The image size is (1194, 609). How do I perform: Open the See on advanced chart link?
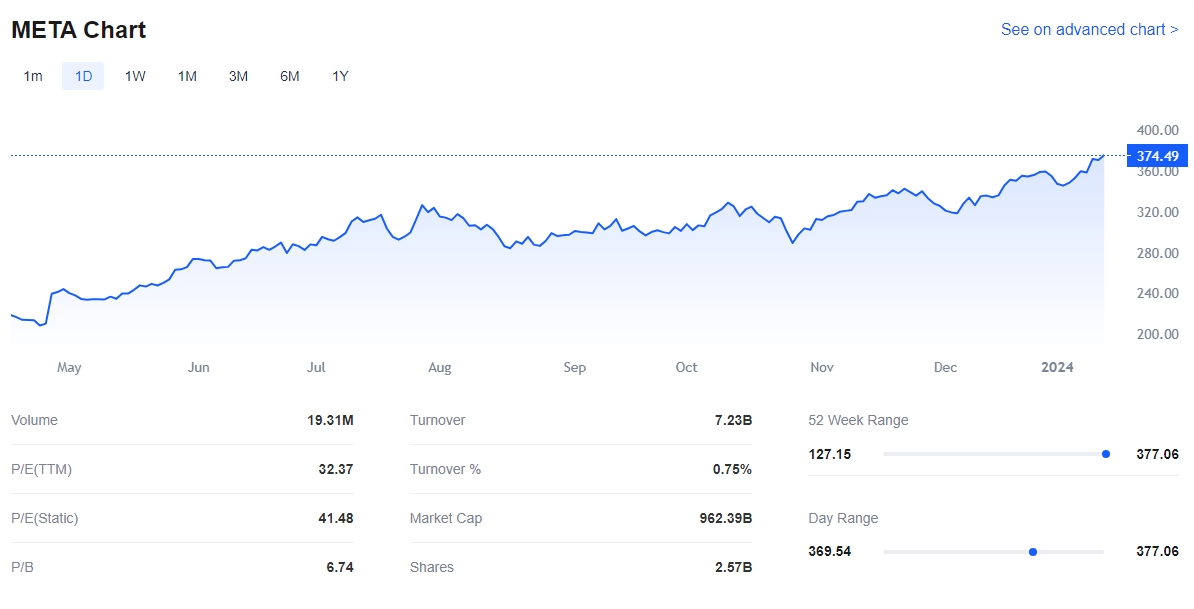click(x=1089, y=30)
